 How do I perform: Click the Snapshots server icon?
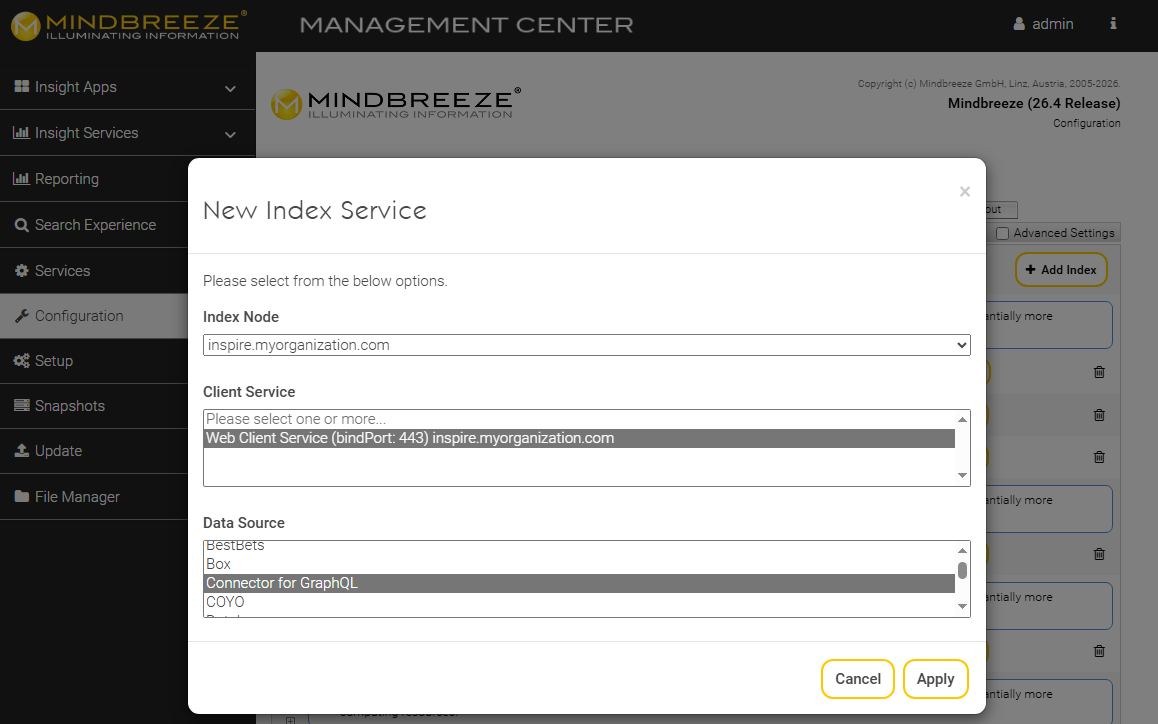pos(21,406)
